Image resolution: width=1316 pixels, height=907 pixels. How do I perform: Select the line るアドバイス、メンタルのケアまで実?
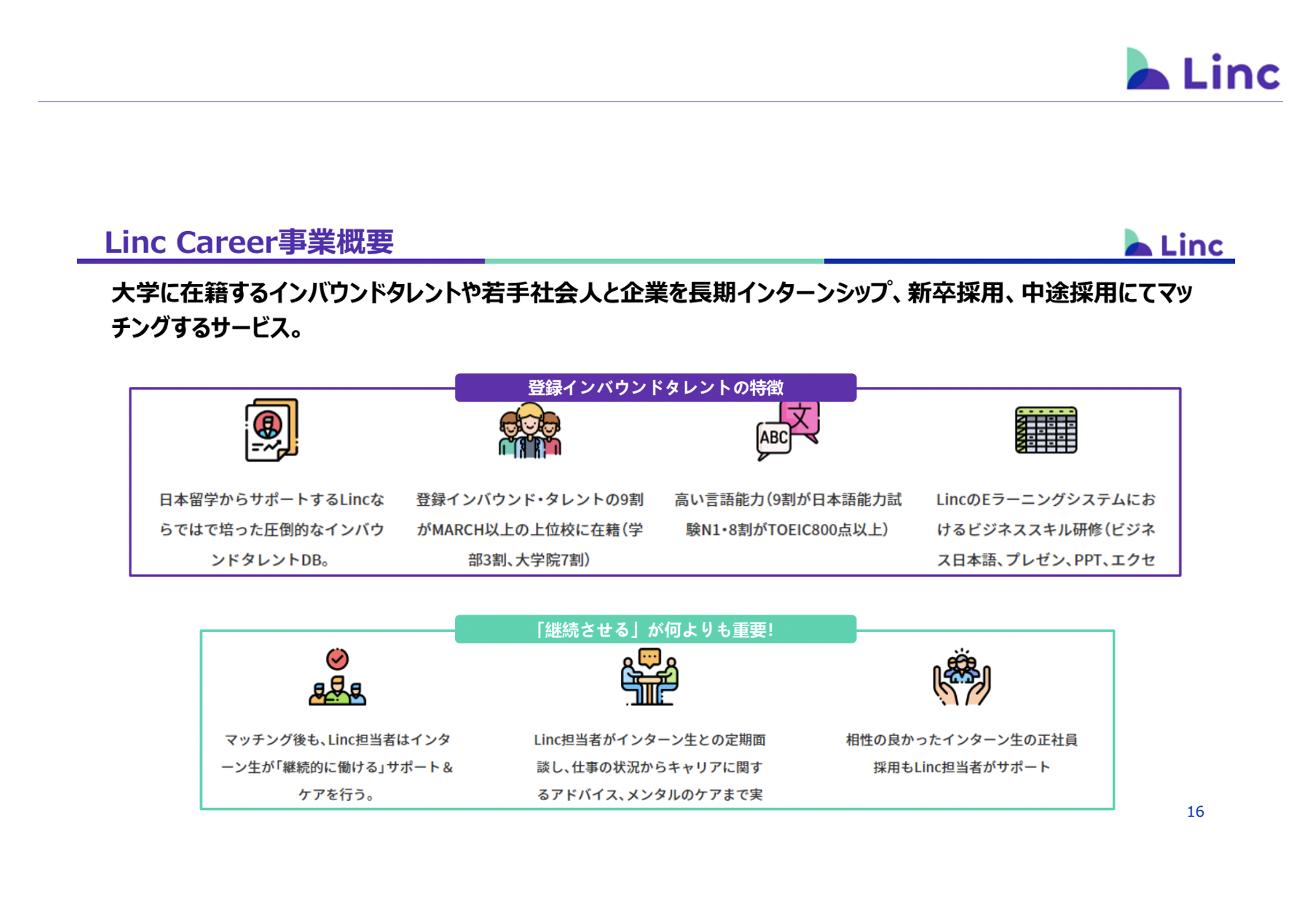[649, 794]
